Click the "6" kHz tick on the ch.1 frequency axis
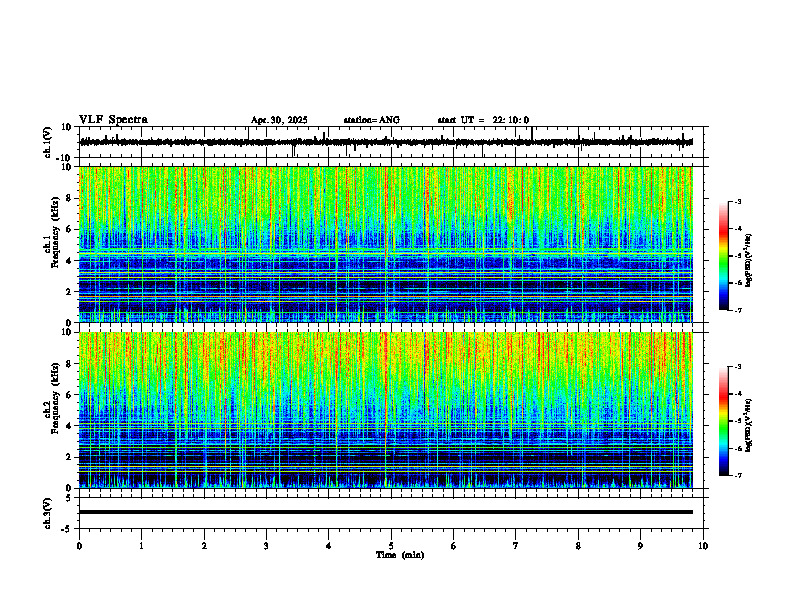Screen dimensions: 792x612 (x=69, y=230)
